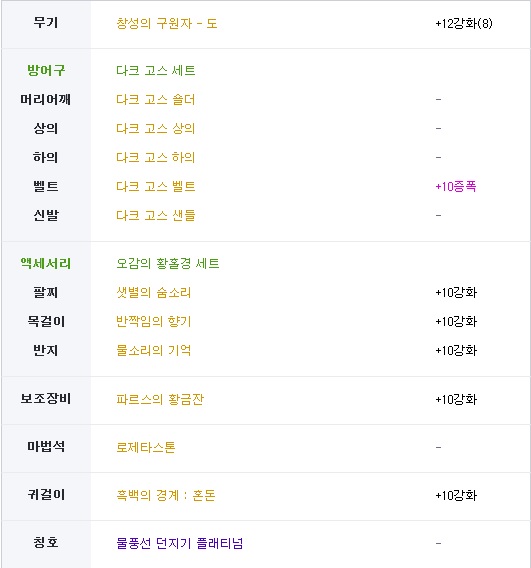Open the ring 물소리의 기억
Screen dimensions: 531x568
tap(154, 350)
